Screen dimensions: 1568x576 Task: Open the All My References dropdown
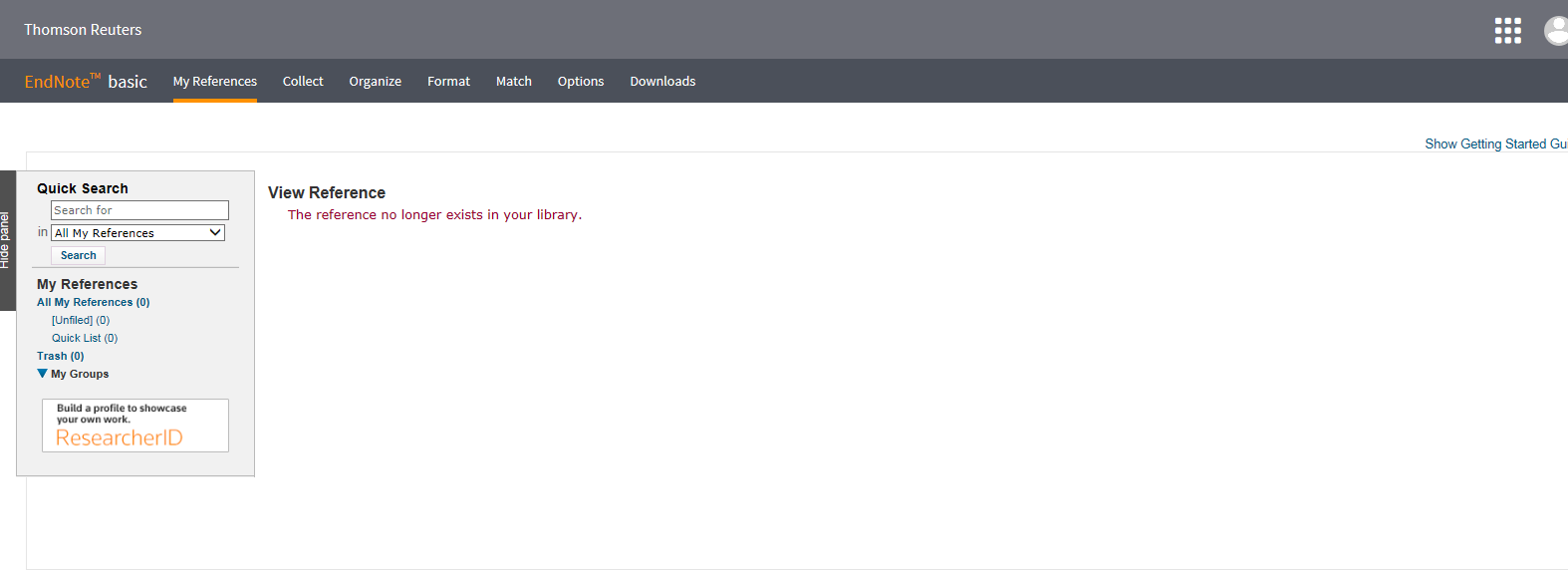click(x=137, y=233)
